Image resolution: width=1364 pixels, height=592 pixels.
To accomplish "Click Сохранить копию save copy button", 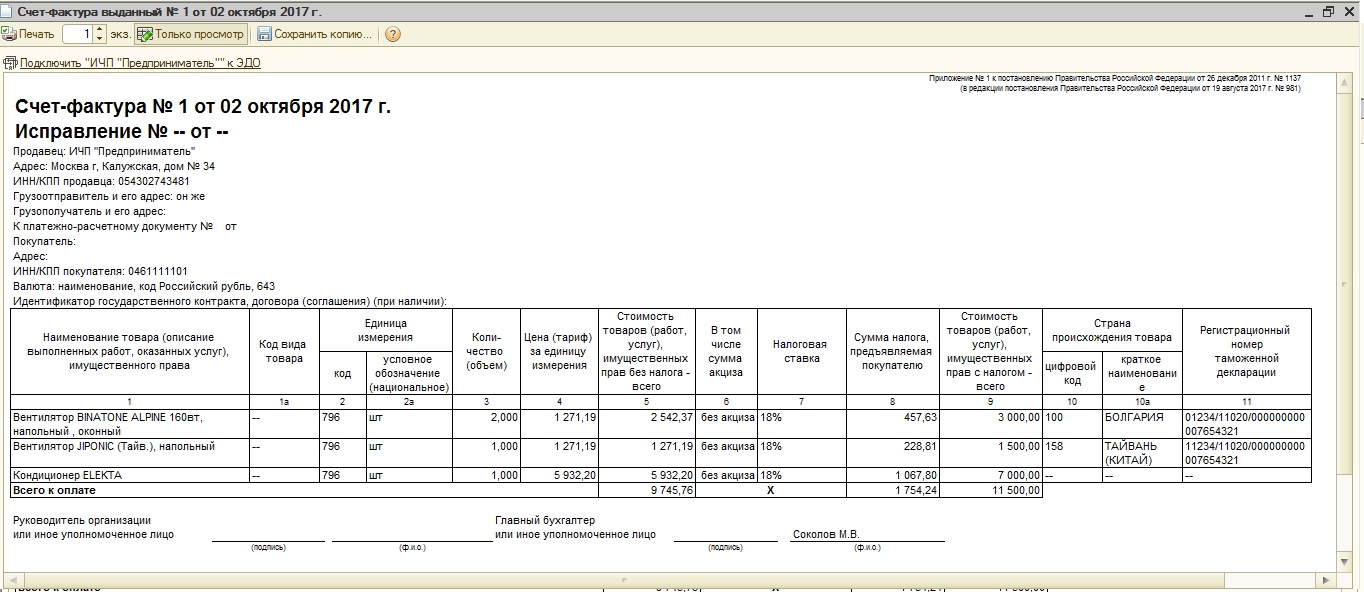I will tap(314, 34).
